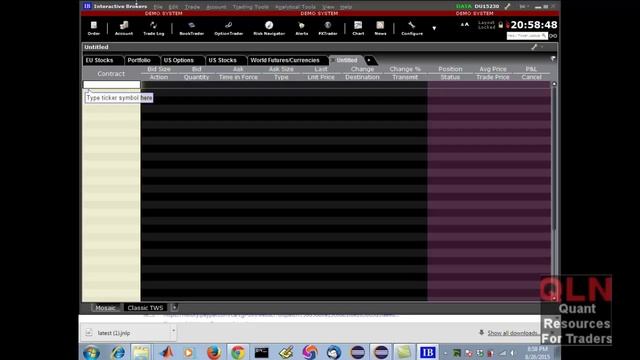Open Firefox from taskbar
The image size is (640, 360).
point(213,352)
